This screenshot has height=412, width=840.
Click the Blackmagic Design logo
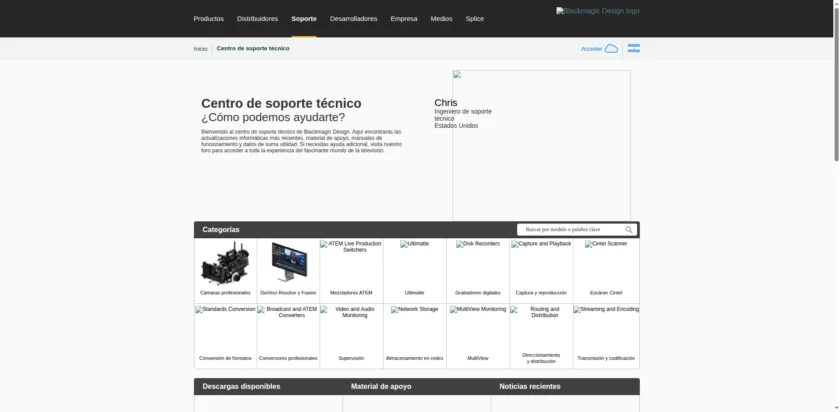(597, 11)
